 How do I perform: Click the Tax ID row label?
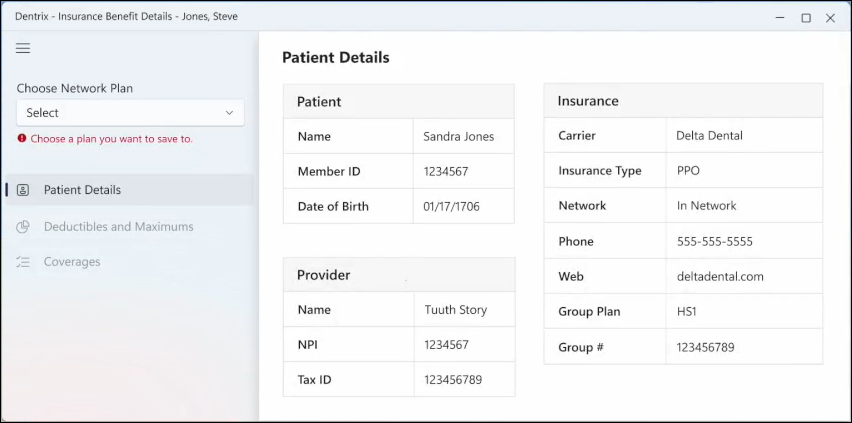315,380
